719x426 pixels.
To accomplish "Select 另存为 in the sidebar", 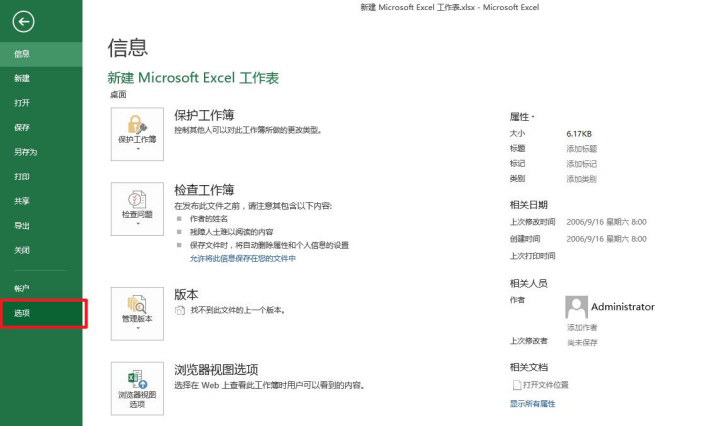I will 41,152.
